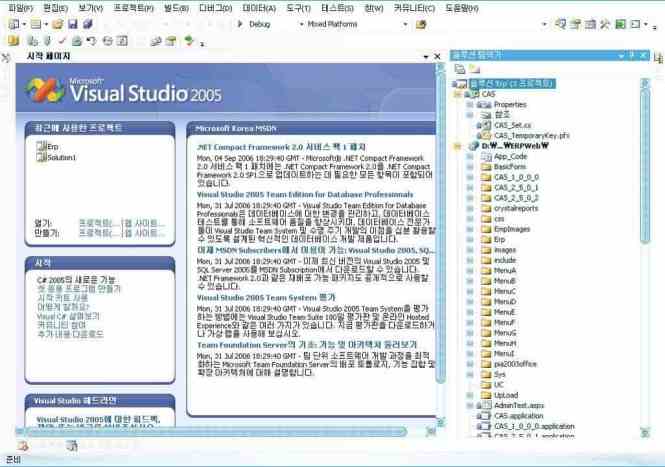Click Show All Files icon in Solution Explorer
665x467 pixels.
click(x=474, y=68)
